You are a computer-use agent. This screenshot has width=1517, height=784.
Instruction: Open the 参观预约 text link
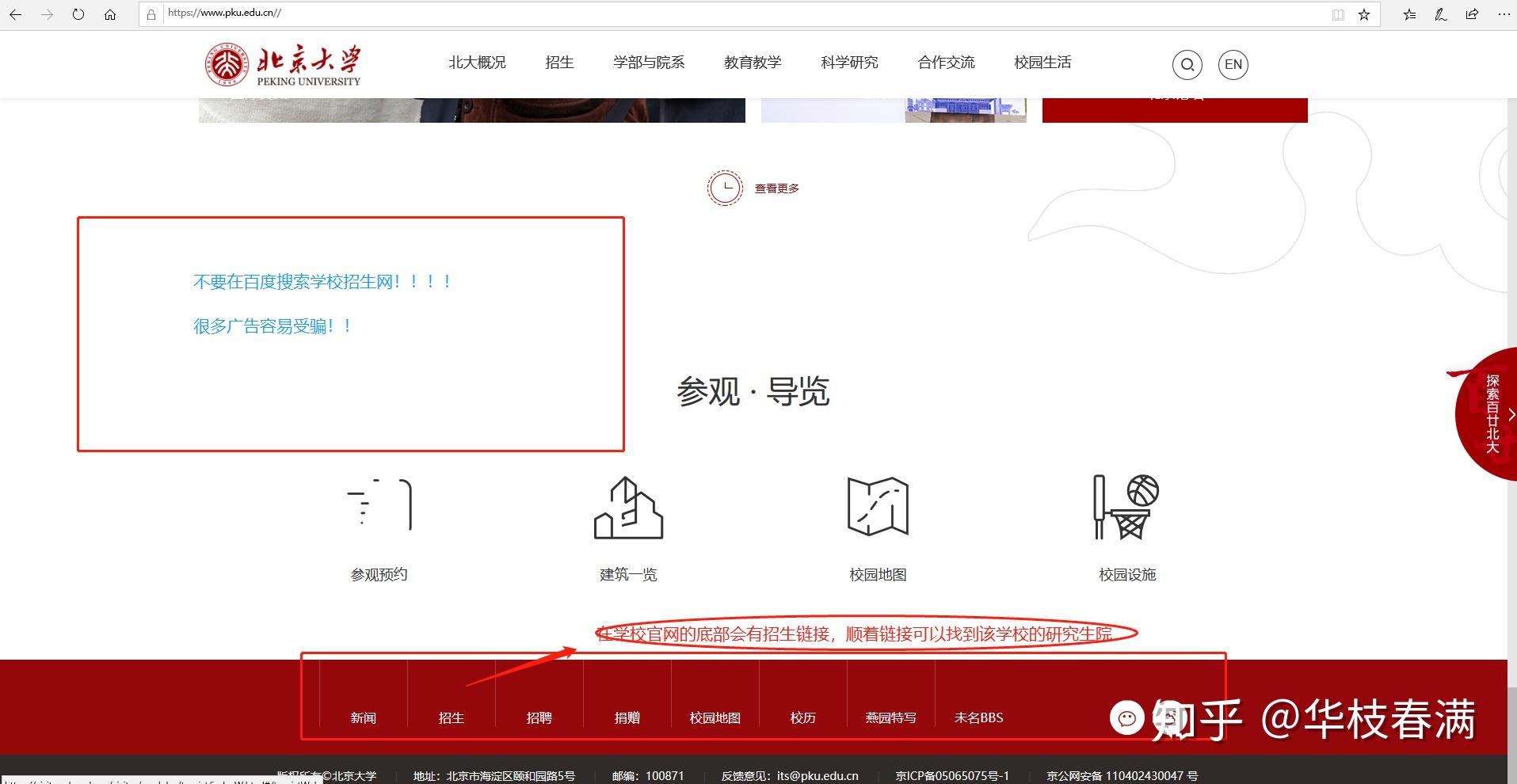pos(379,575)
